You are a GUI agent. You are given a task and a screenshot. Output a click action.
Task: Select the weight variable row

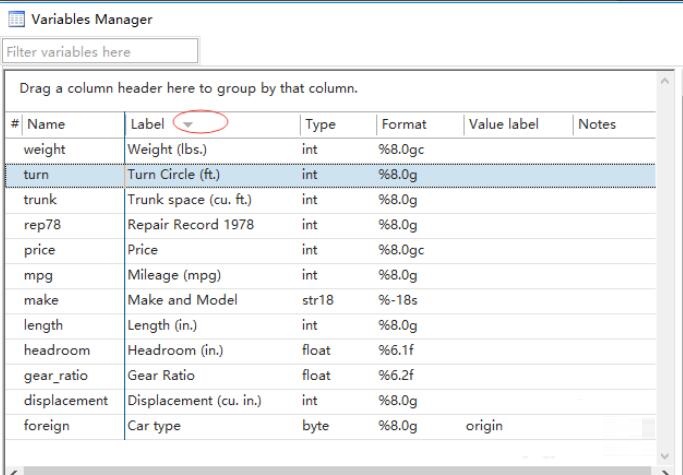45,149
